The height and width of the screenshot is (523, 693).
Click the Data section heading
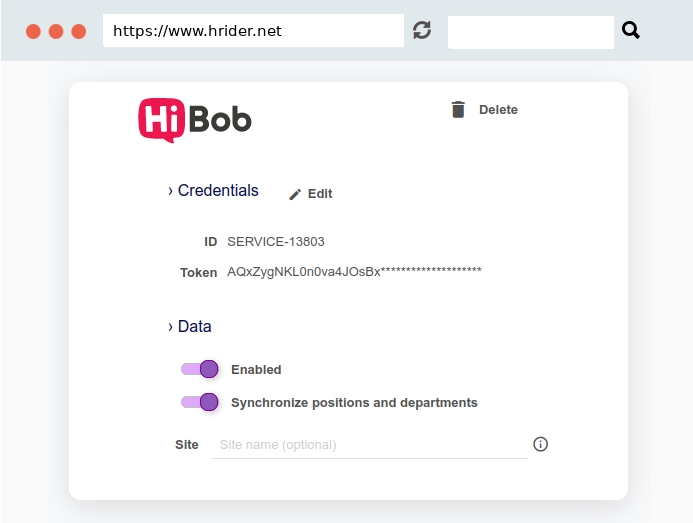(194, 326)
